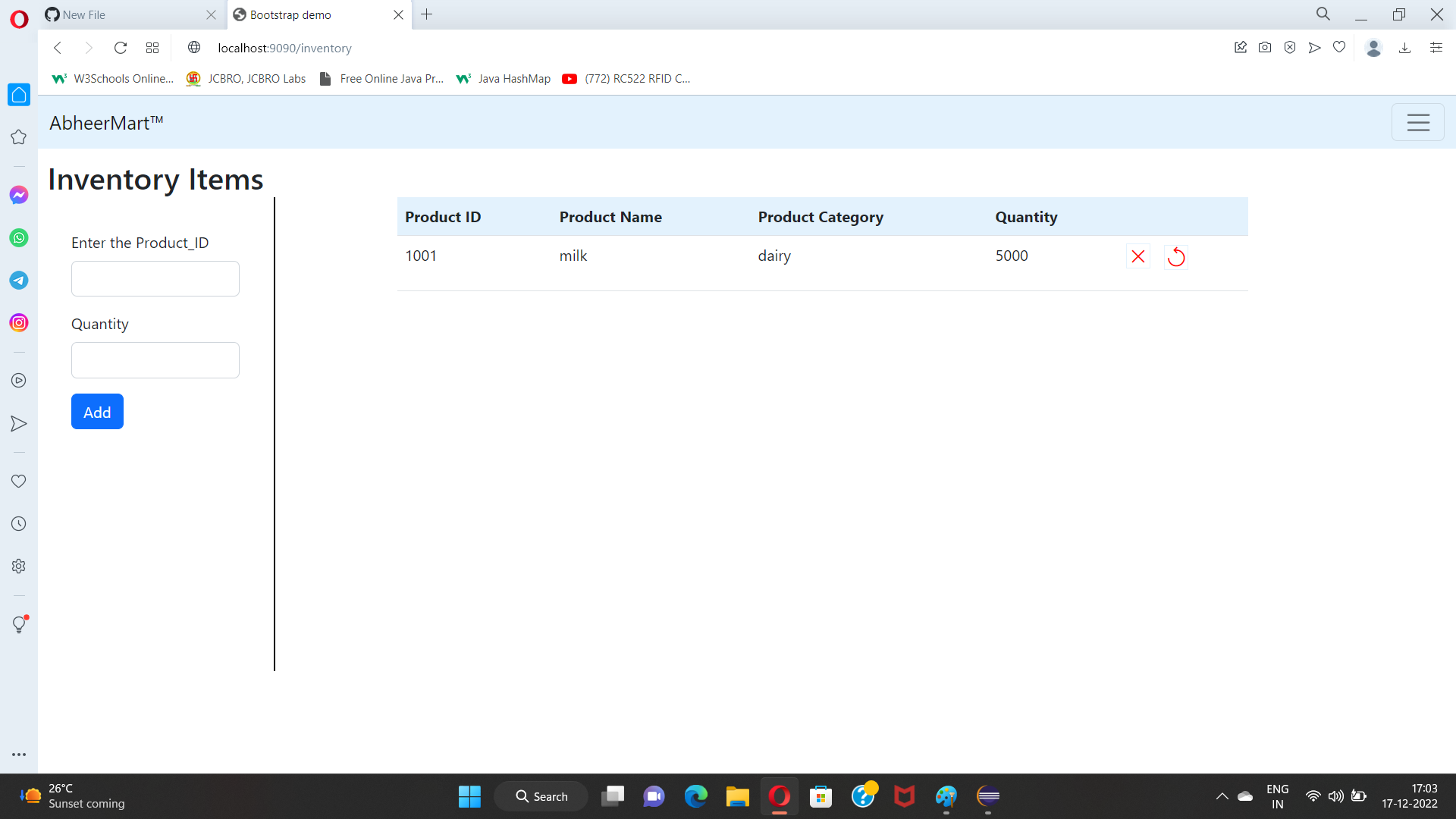1456x819 pixels.
Task: Open the Opera snapshot camera tool
Action: (1265, 47)
